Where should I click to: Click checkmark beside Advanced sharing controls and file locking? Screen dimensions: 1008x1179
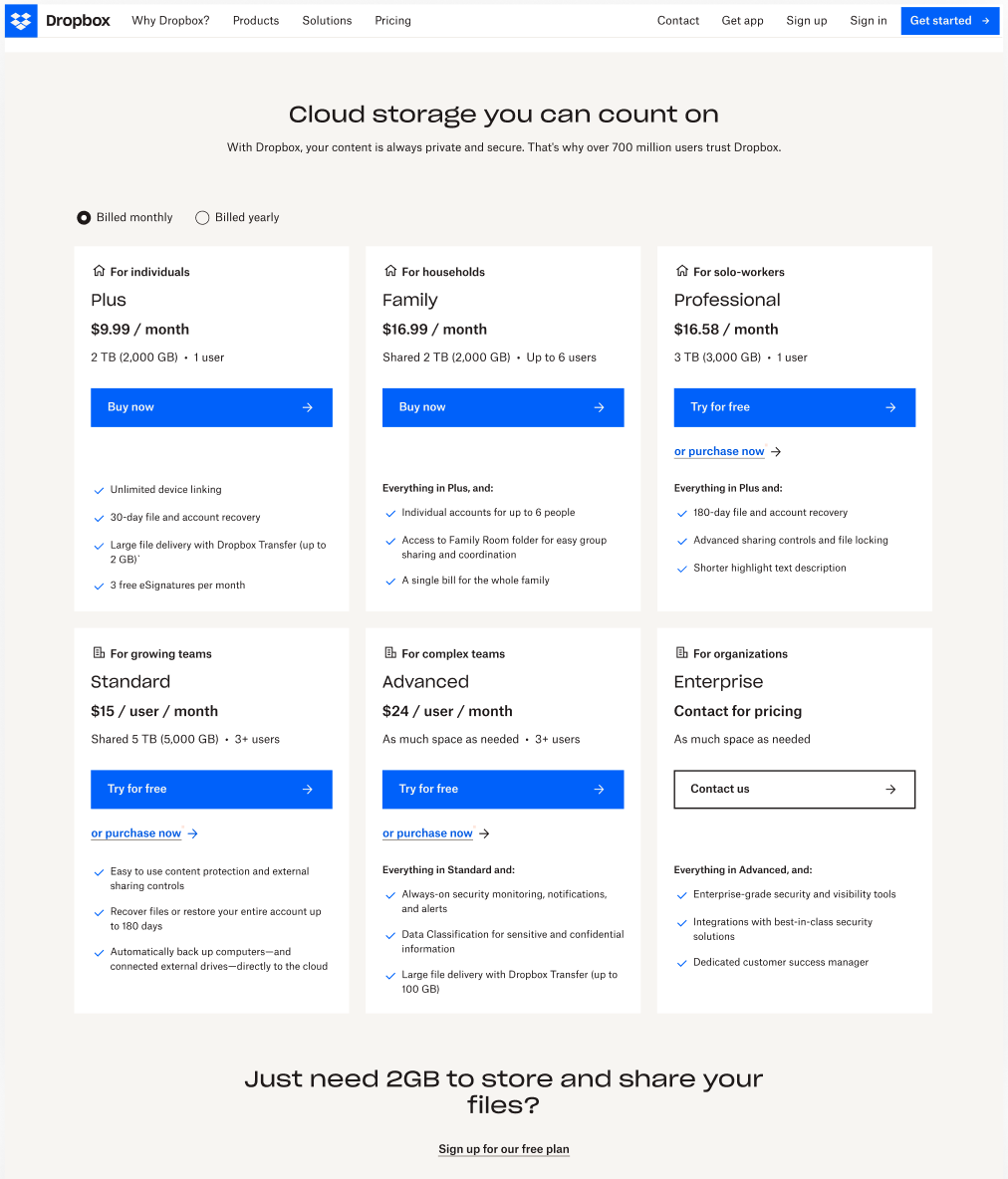(x=682, y=542)
